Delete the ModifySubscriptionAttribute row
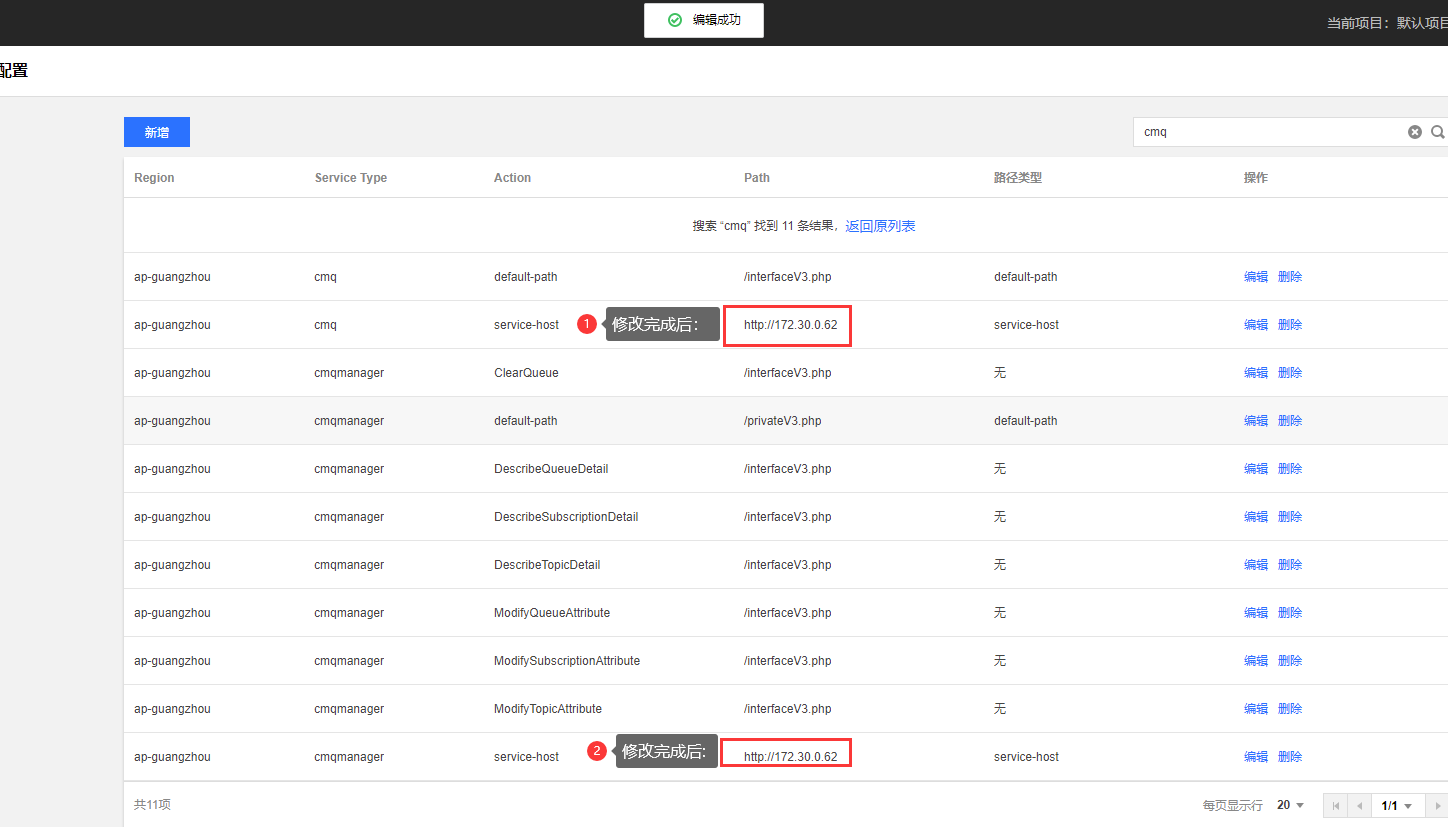The width and height of the screenshot is (1448, 827). 1290,661
